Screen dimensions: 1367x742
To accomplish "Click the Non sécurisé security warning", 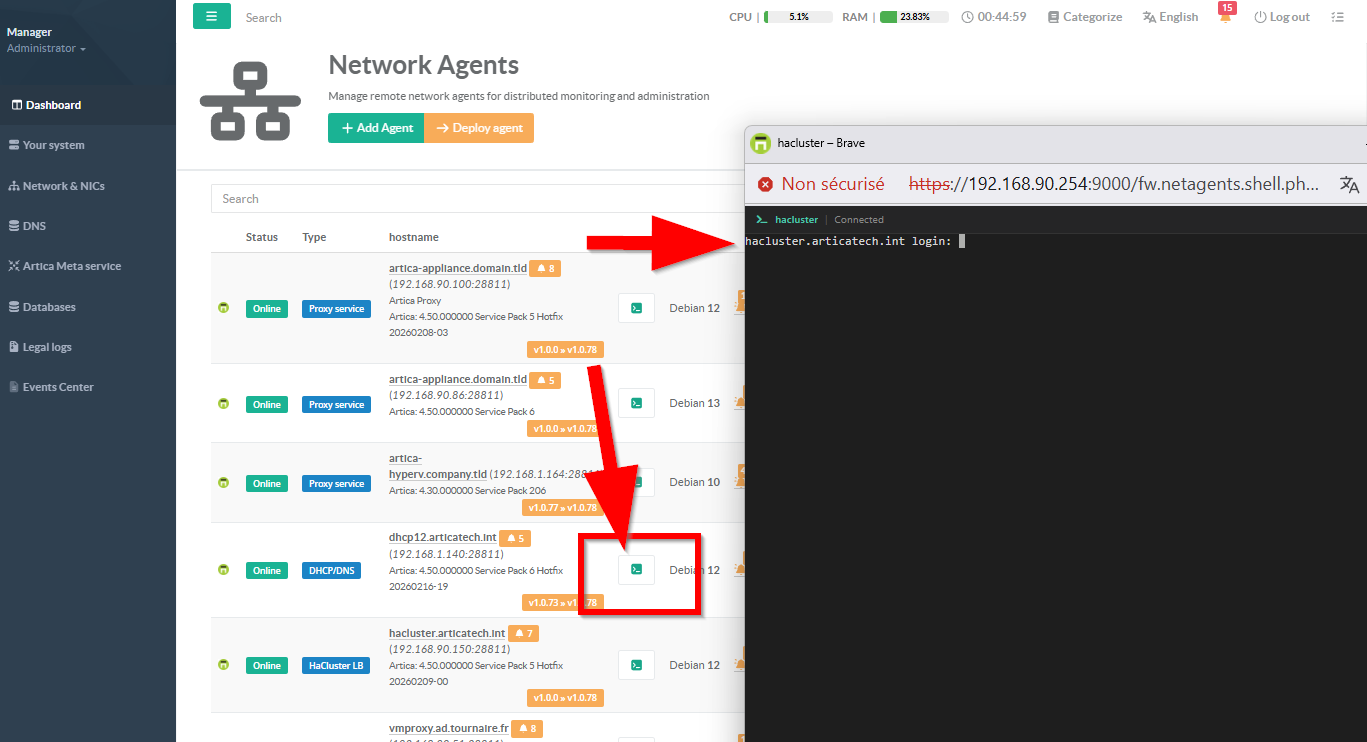I will [821, 184].
